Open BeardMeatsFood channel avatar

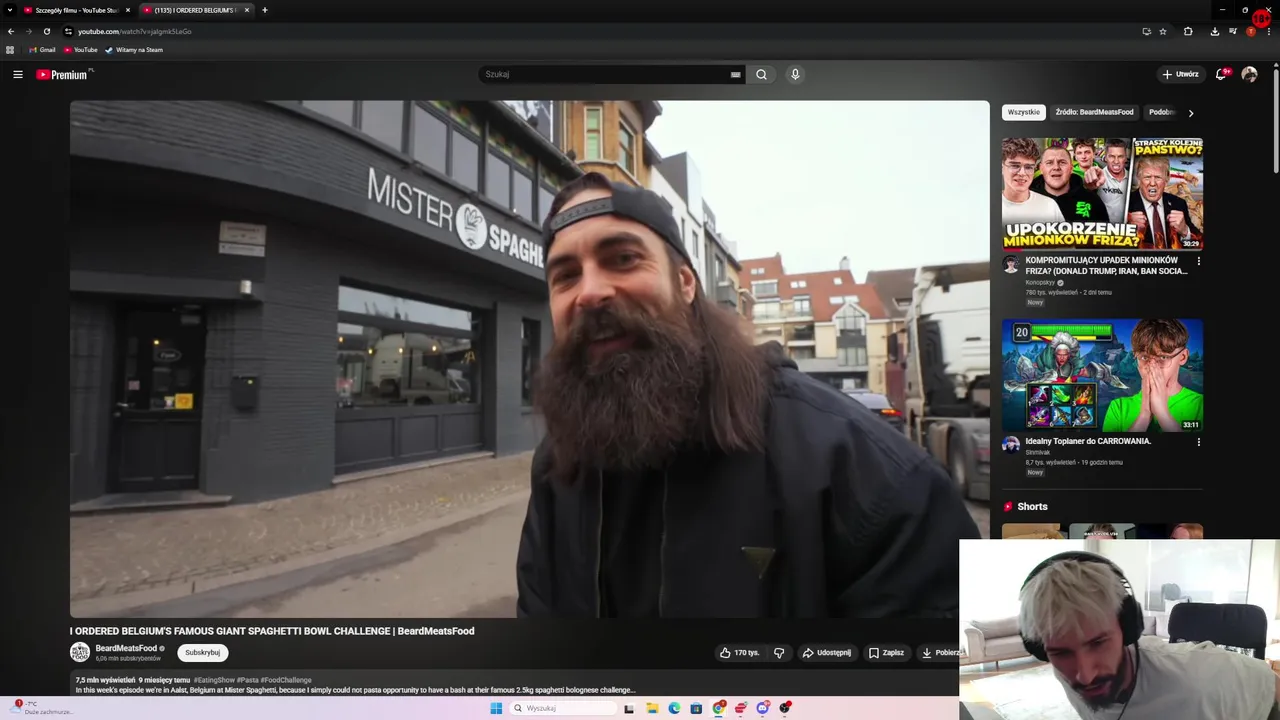[80, 652]
